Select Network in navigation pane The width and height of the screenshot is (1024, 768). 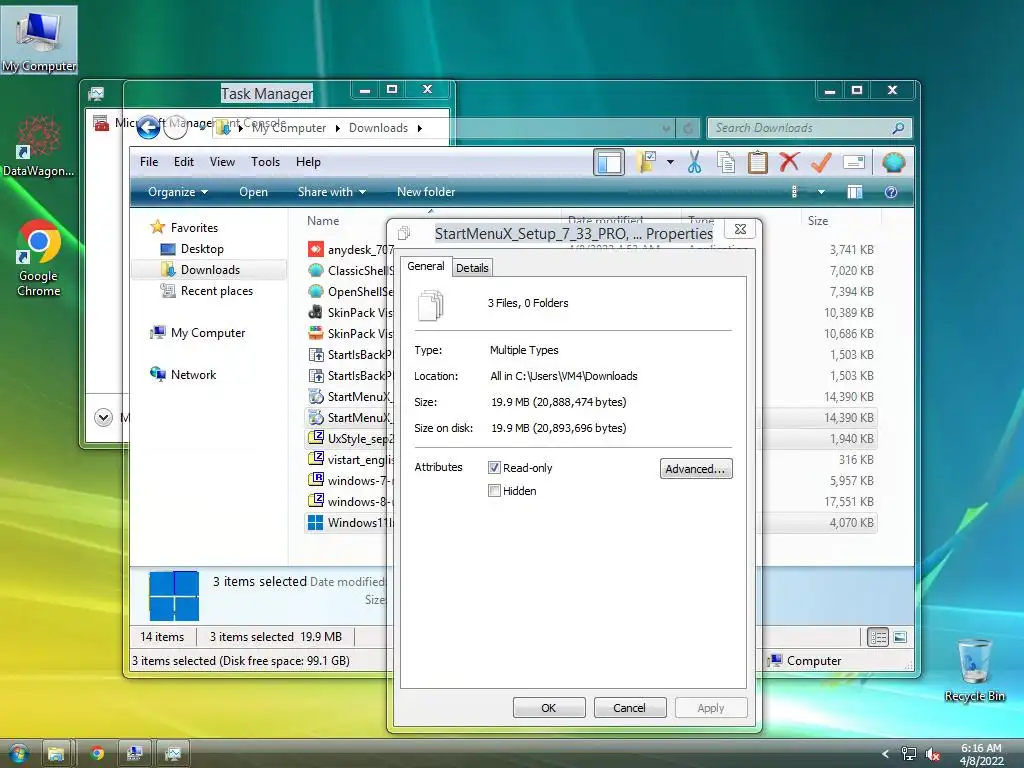[x=193, y=375]
